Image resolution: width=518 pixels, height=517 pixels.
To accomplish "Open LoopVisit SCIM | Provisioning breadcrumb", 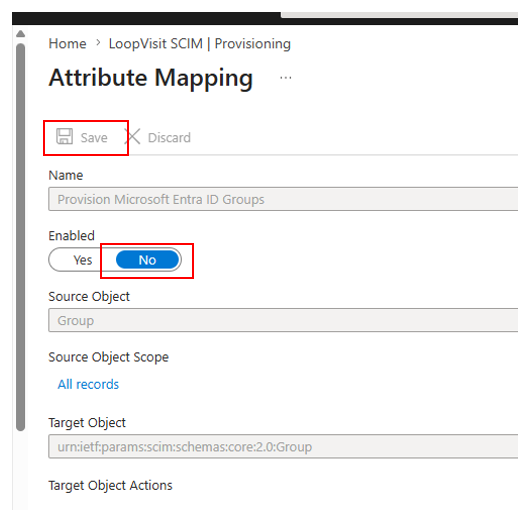I will click(200, 44).
